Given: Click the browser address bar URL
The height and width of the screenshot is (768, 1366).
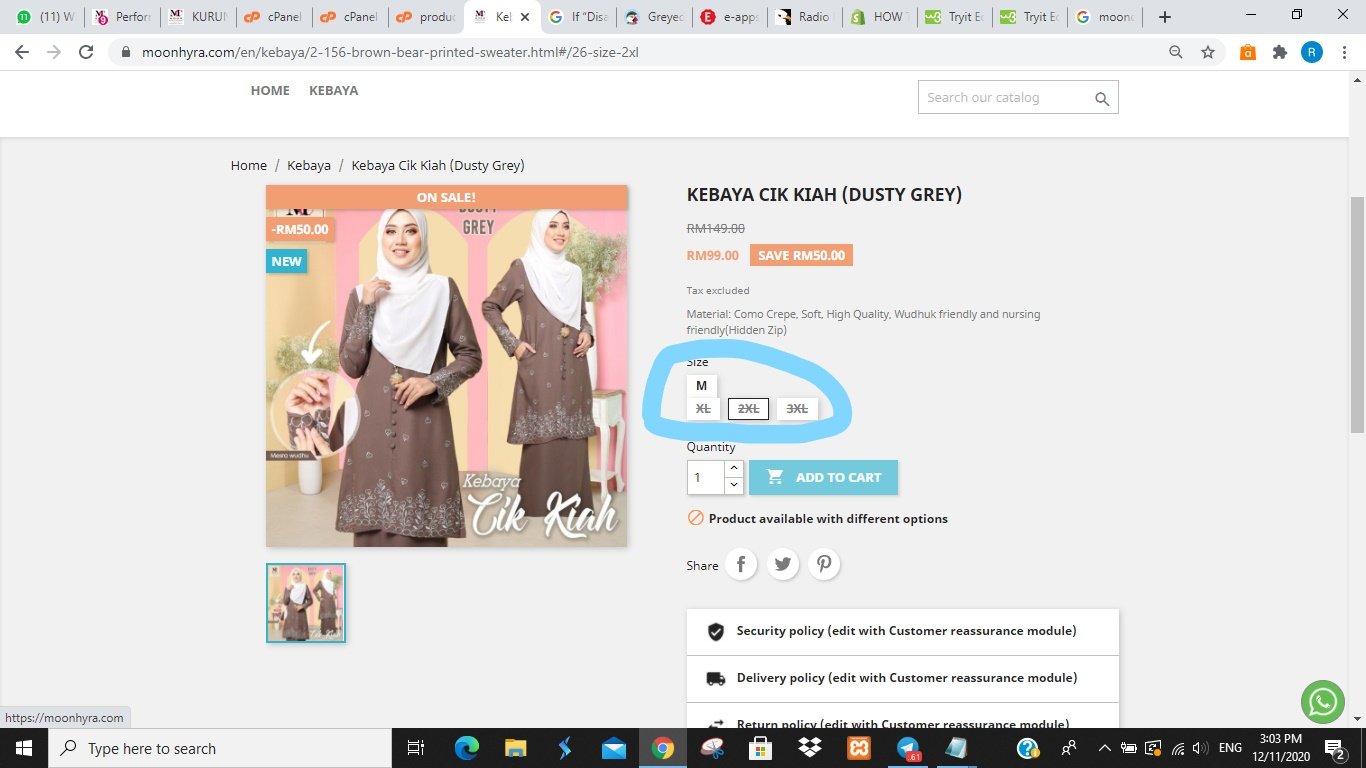Looking at the screenshot, I should point(388,52).
